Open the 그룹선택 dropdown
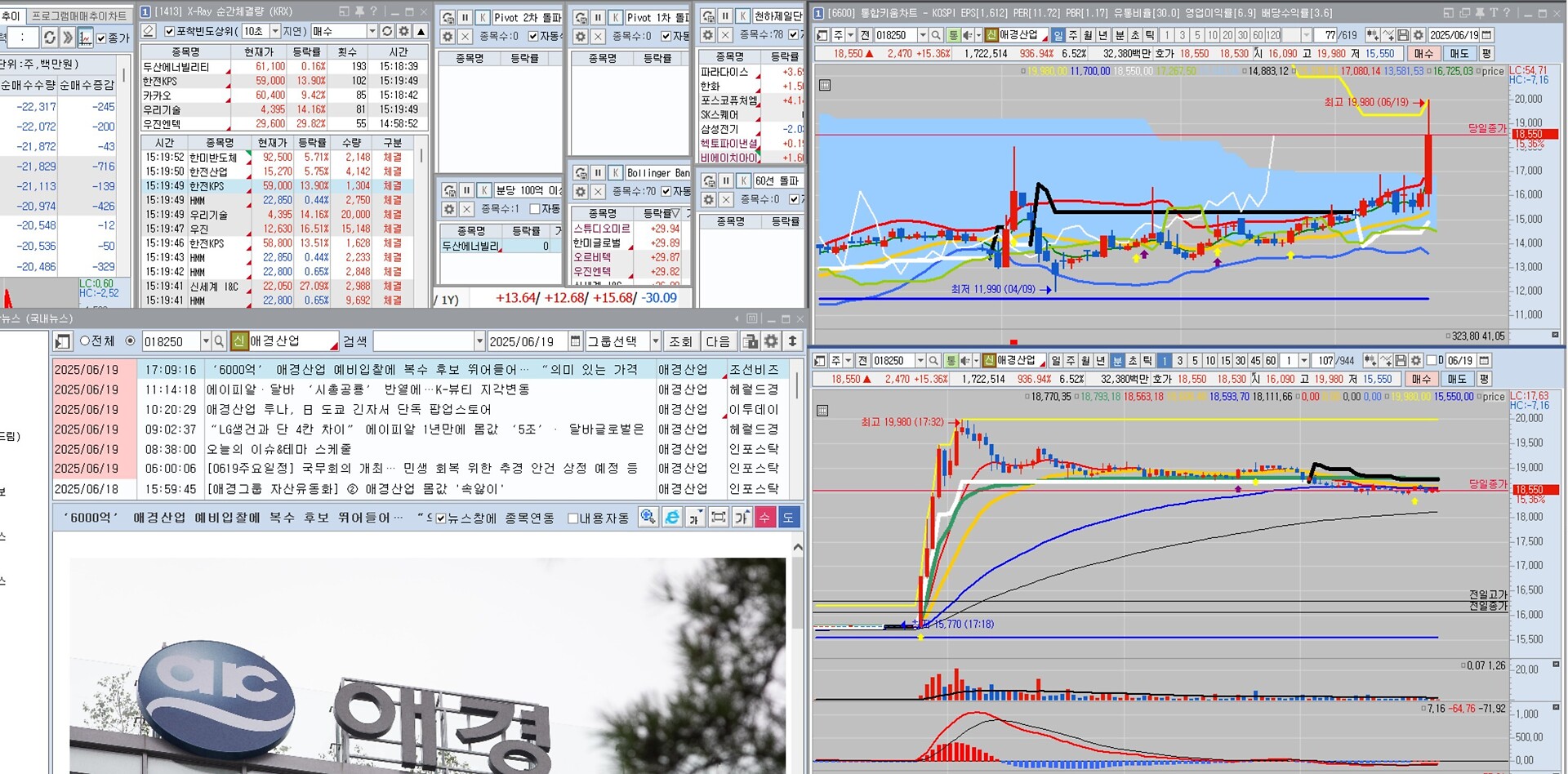This screenshot has height=774, width=1568. 655,341
